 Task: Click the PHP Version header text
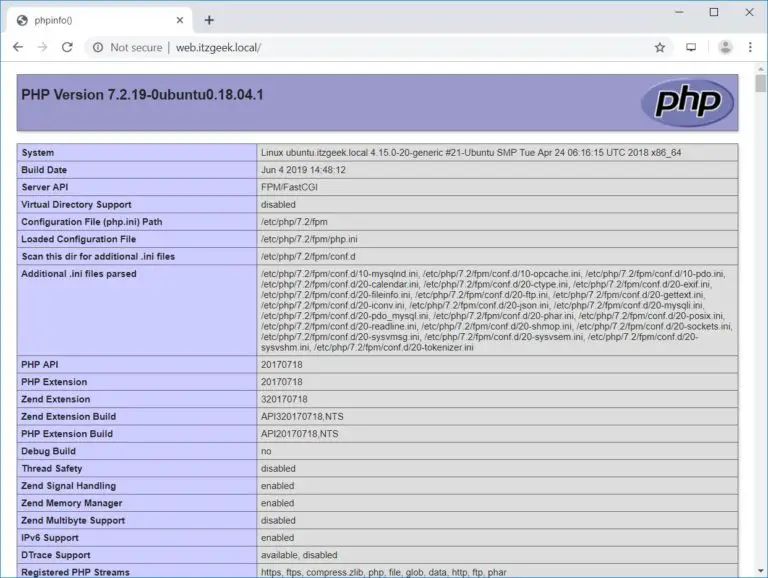pos(142,95)
